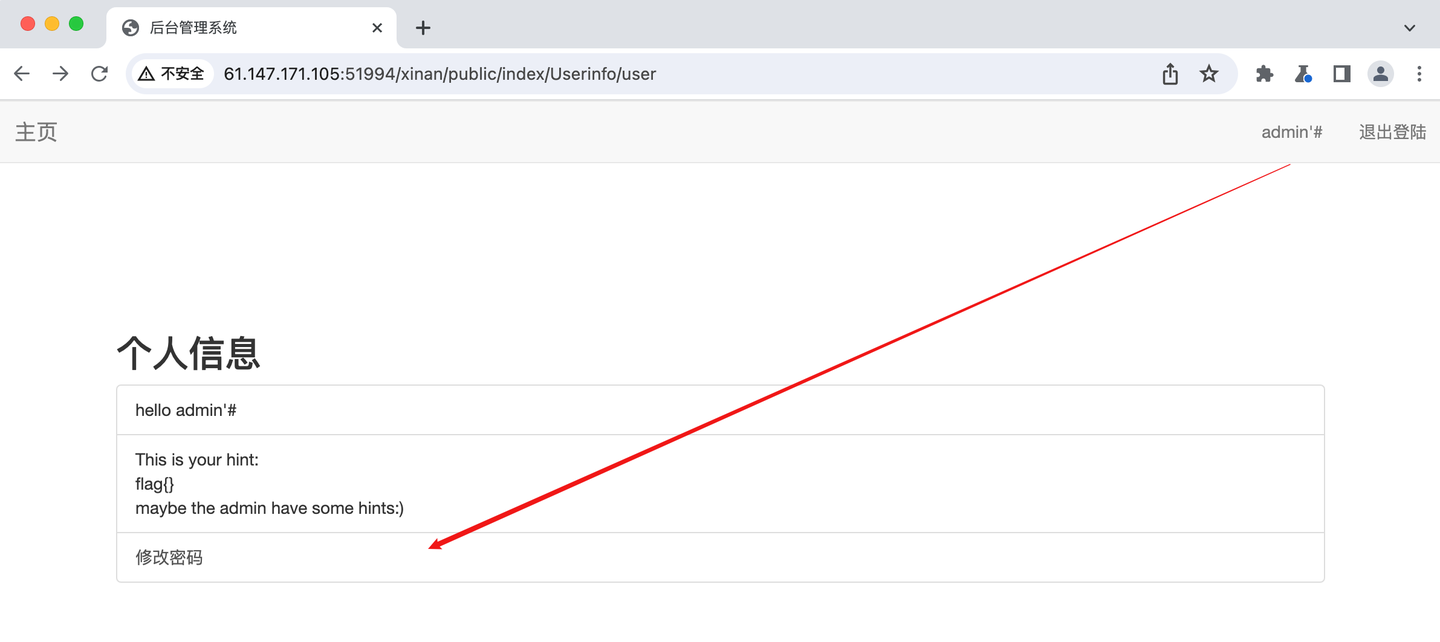Viewport: 1440px width, 642px height.
Task: Reload the page with the refresh icon
Action: click(x=99, y=74)
